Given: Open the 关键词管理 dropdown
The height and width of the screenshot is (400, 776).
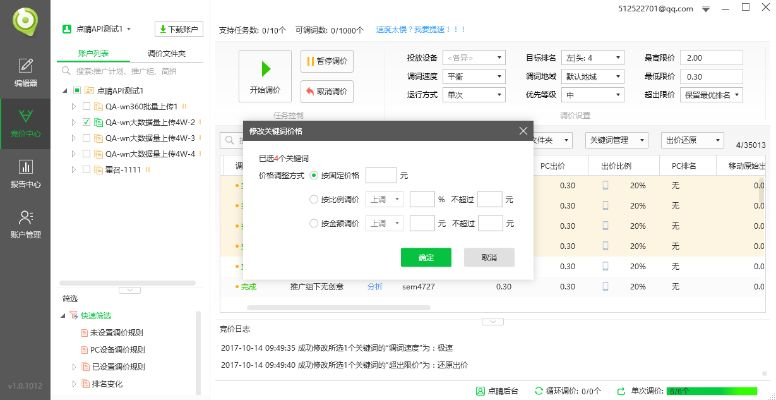Looking at the screenshot, I should click(617, 141).
